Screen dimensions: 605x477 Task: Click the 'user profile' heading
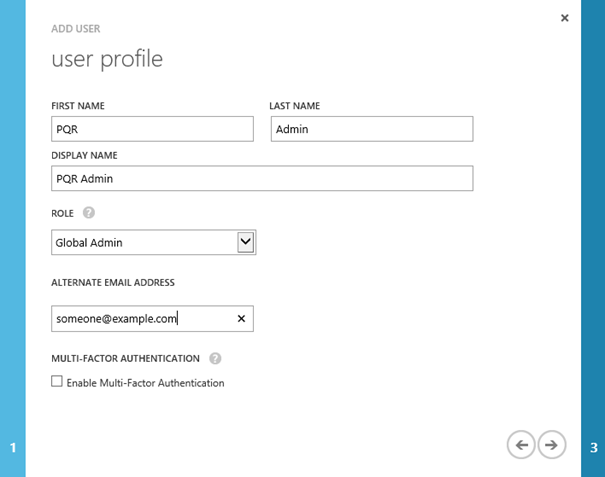[107, 59]
